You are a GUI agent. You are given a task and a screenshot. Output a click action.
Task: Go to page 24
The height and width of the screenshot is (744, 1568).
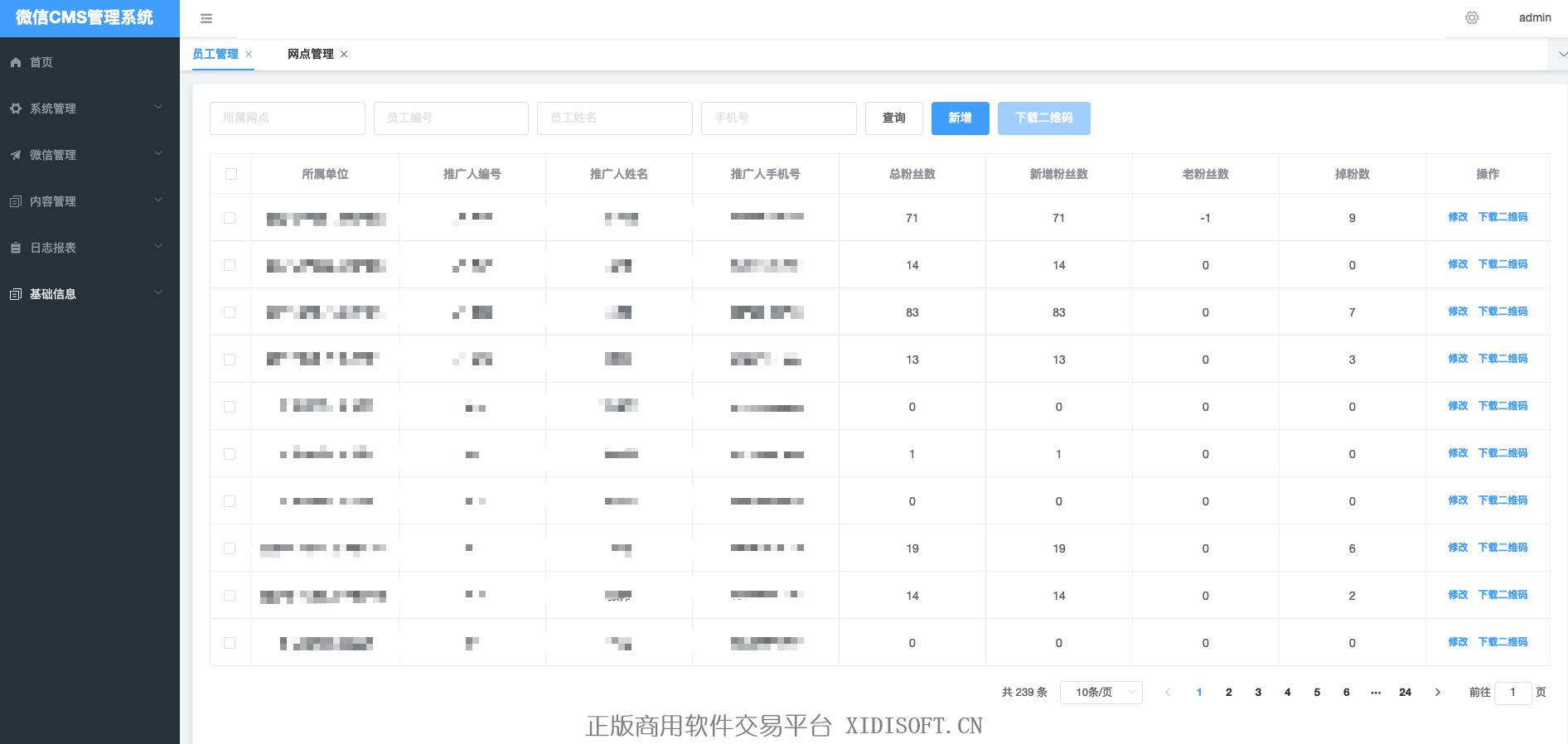click(x=1406, y=693)
